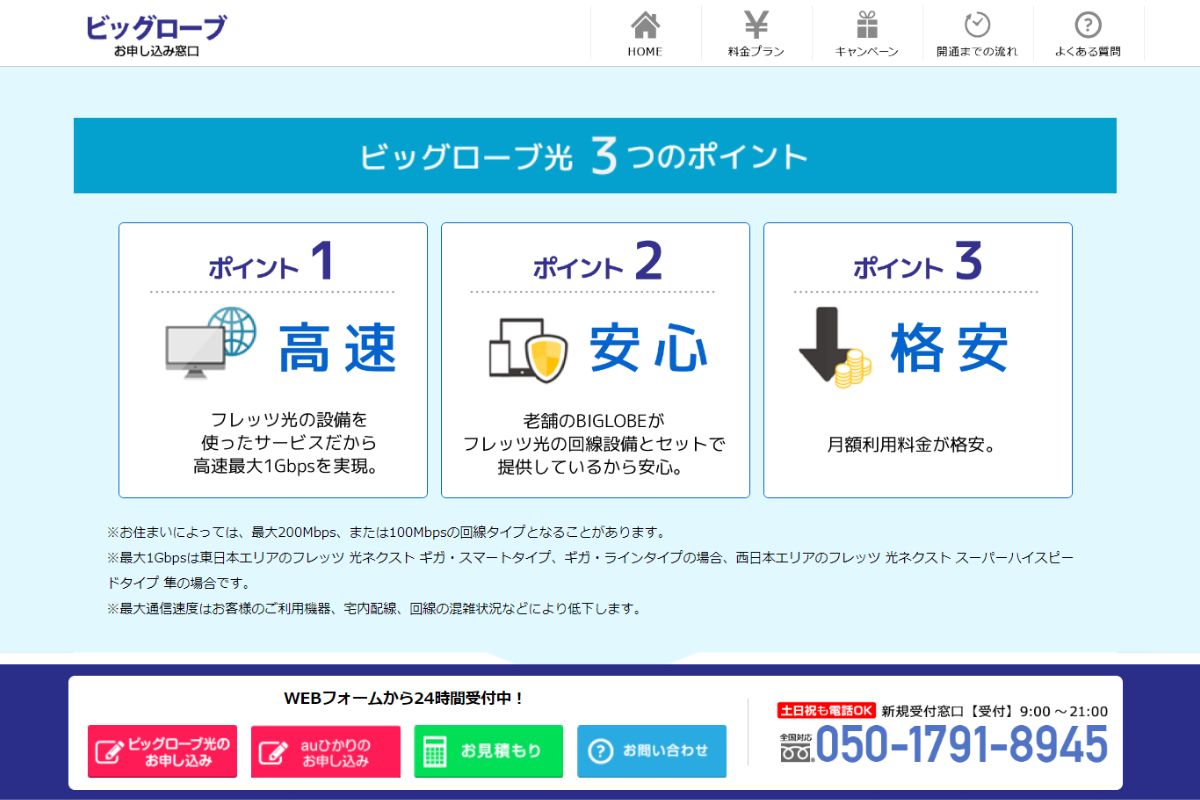Click the ポイント 3 heading
The height and width of the screenshot is (800, 1200).
pyautogui.click(x=918, y=262)
